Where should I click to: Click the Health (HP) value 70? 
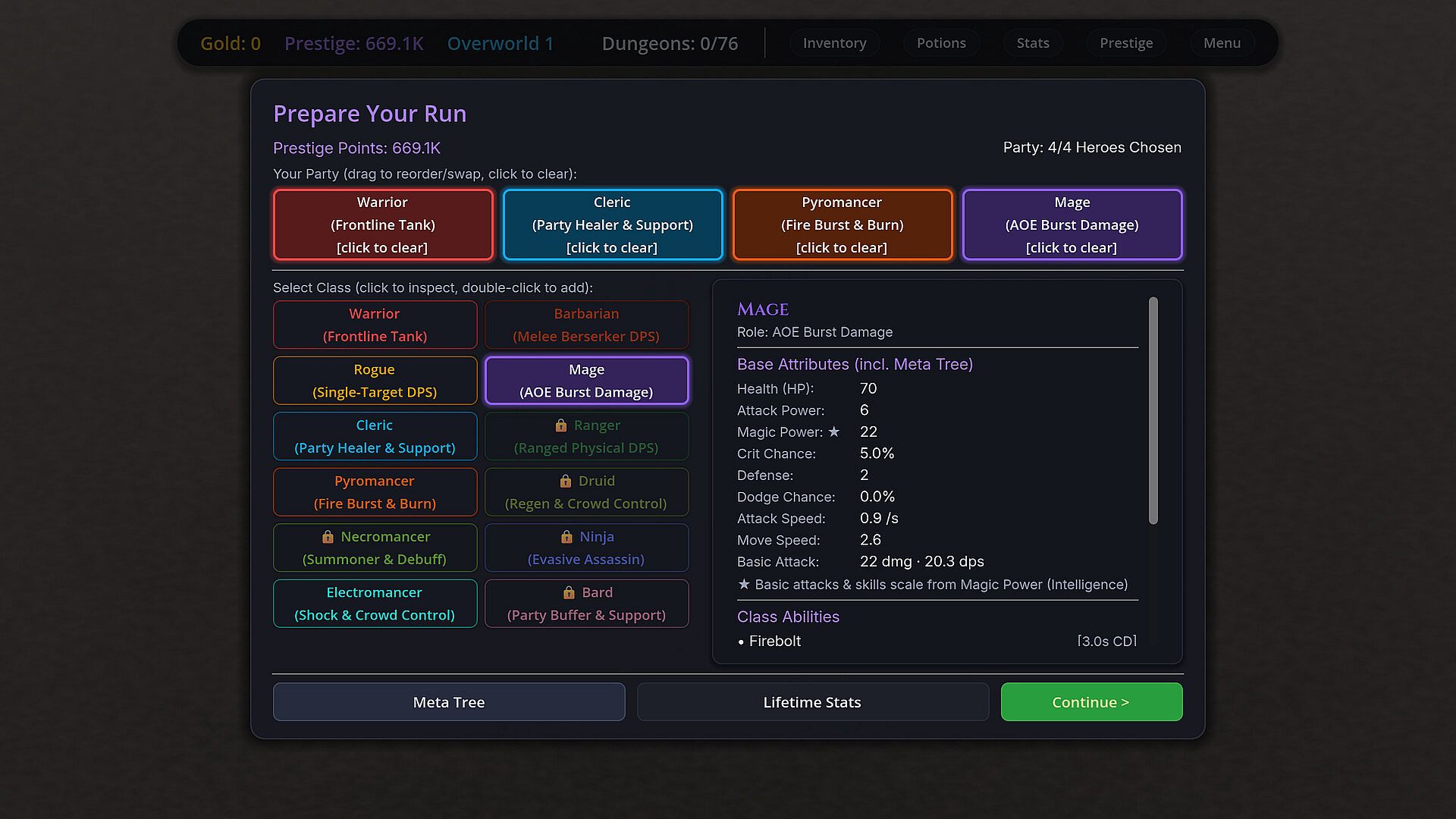[x=868, y=388]
